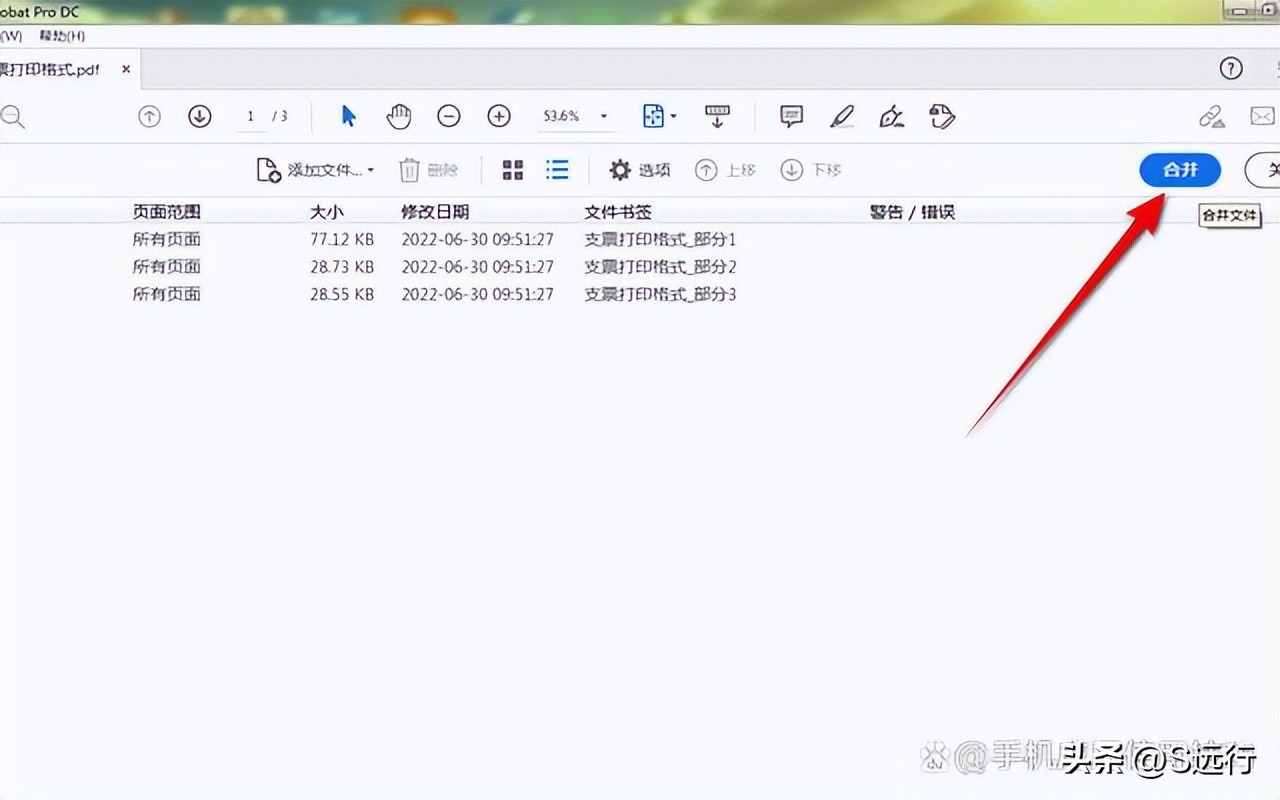Open 选项 options with the gear icon
The height and width of the screenshot is (800, 1280).
640,170
